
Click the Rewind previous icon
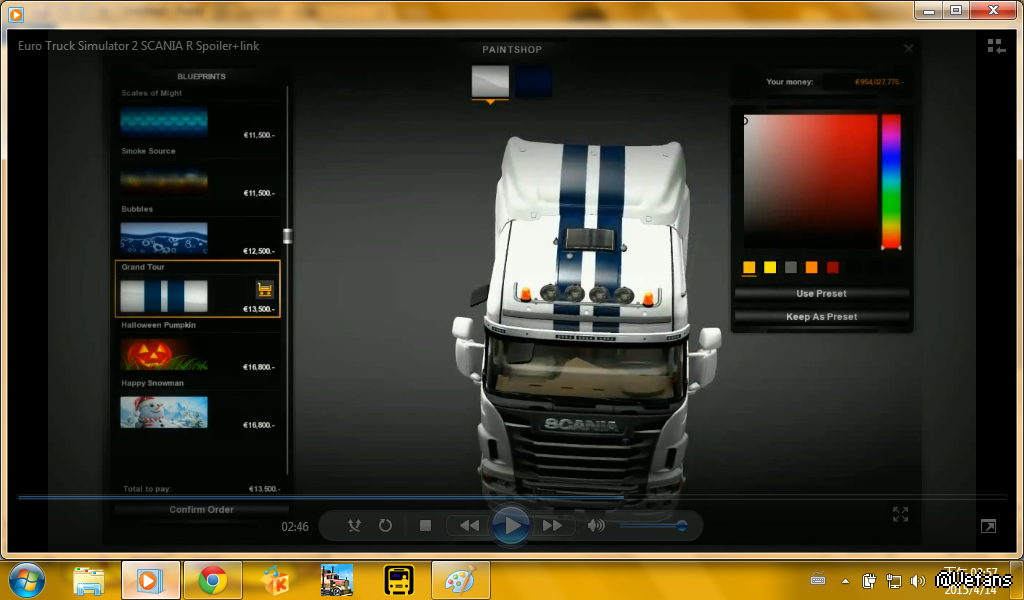(468, 525)
